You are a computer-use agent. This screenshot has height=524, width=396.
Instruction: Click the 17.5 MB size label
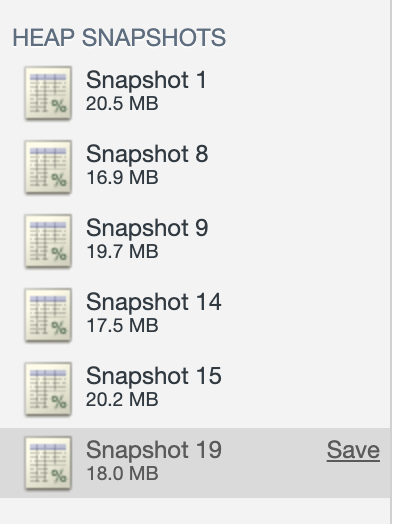click(122, 325)
